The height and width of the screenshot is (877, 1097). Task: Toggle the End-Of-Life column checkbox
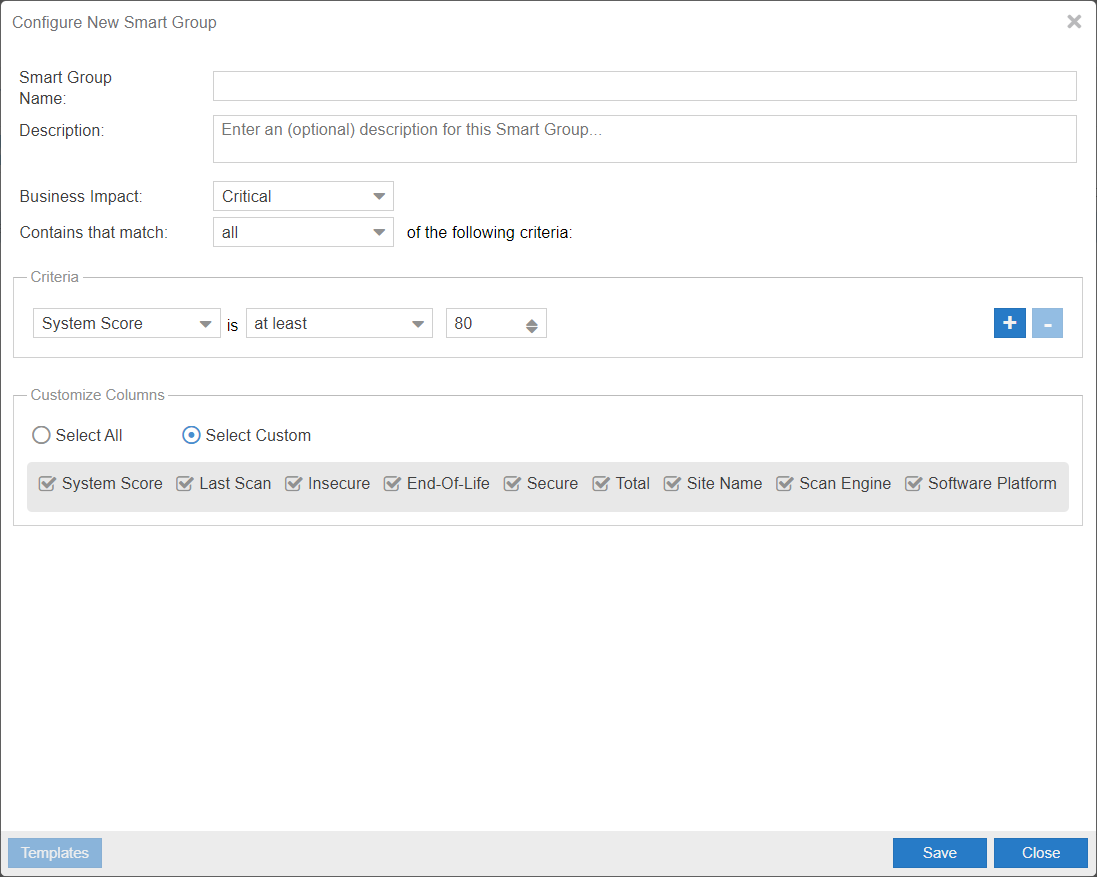point(392,483)
